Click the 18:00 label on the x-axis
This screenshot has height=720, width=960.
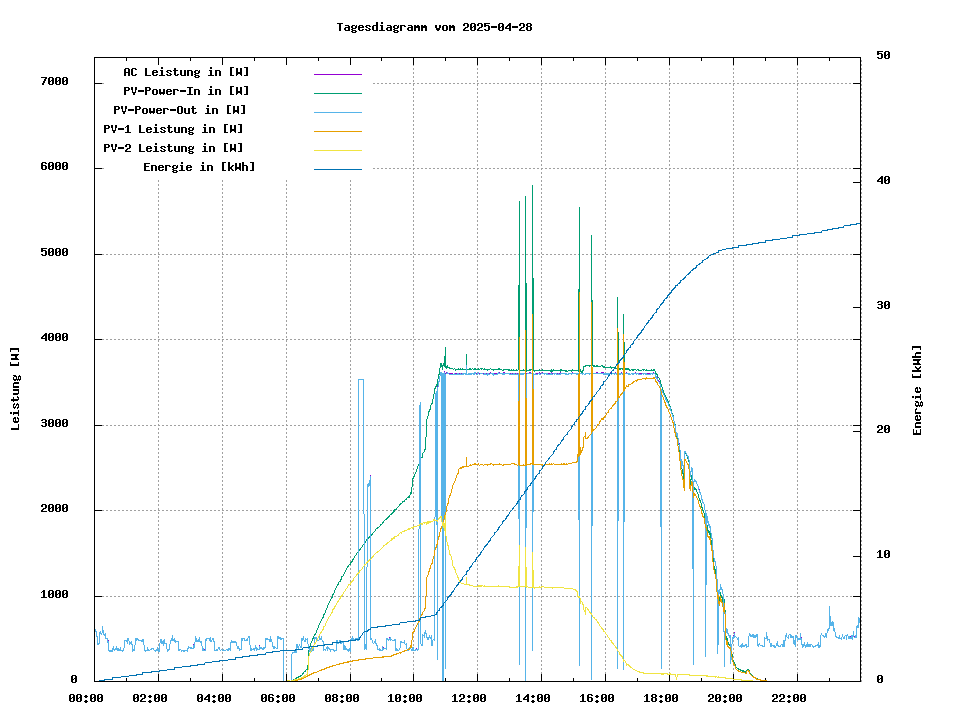(661, 698)
